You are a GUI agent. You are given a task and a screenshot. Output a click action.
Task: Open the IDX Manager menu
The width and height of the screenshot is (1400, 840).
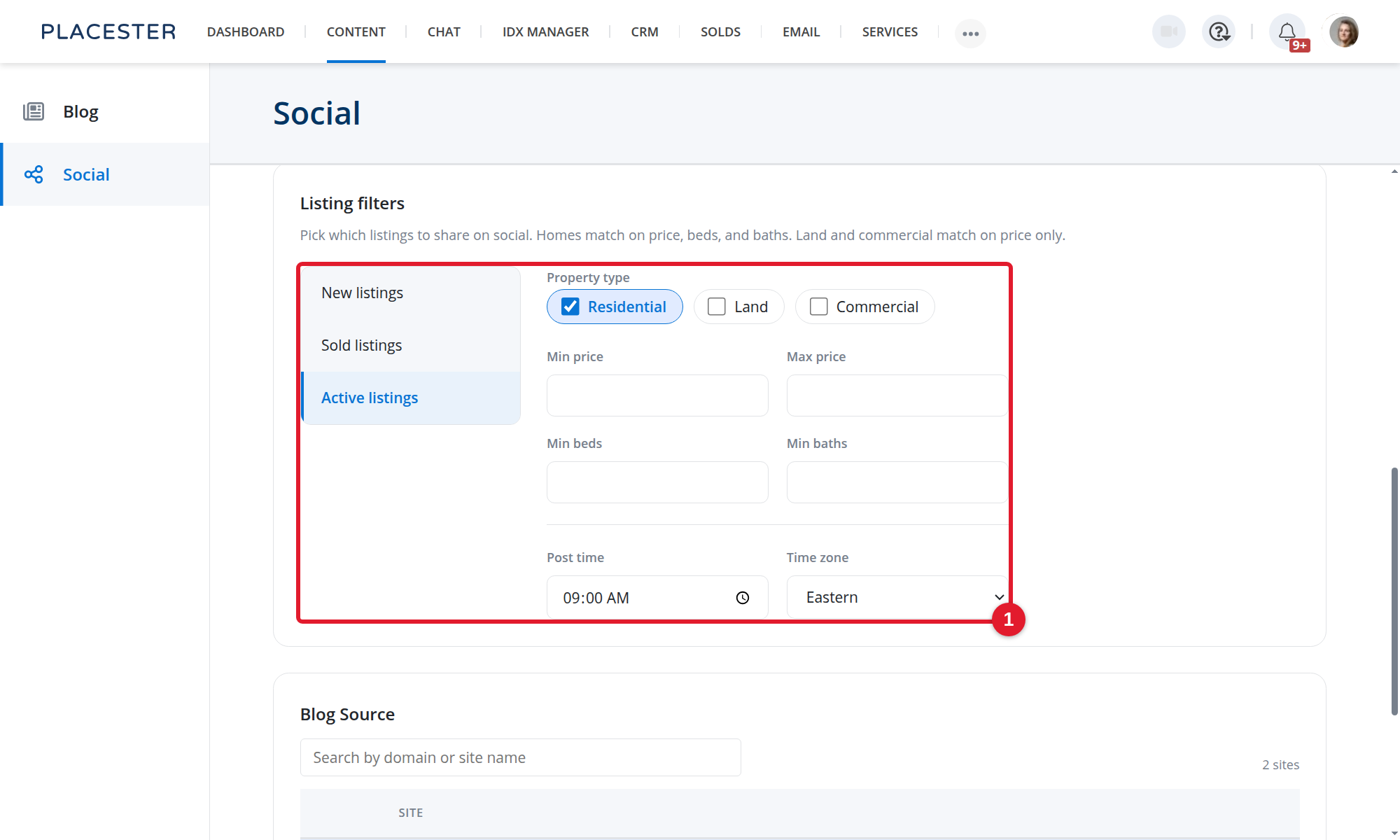[x=546, y=31]
